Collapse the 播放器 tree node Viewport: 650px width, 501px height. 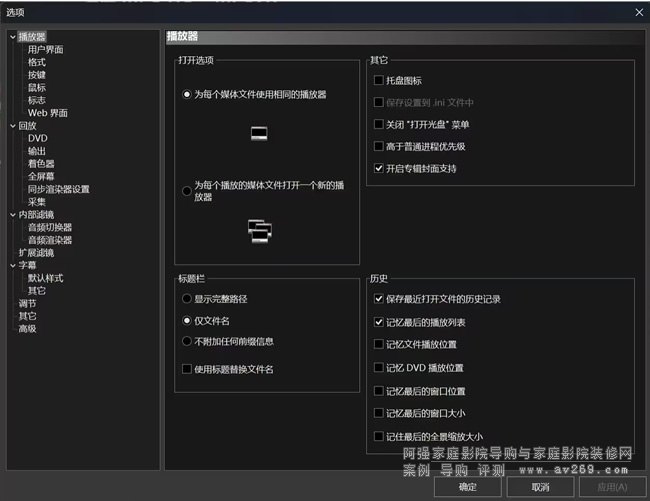12,37
